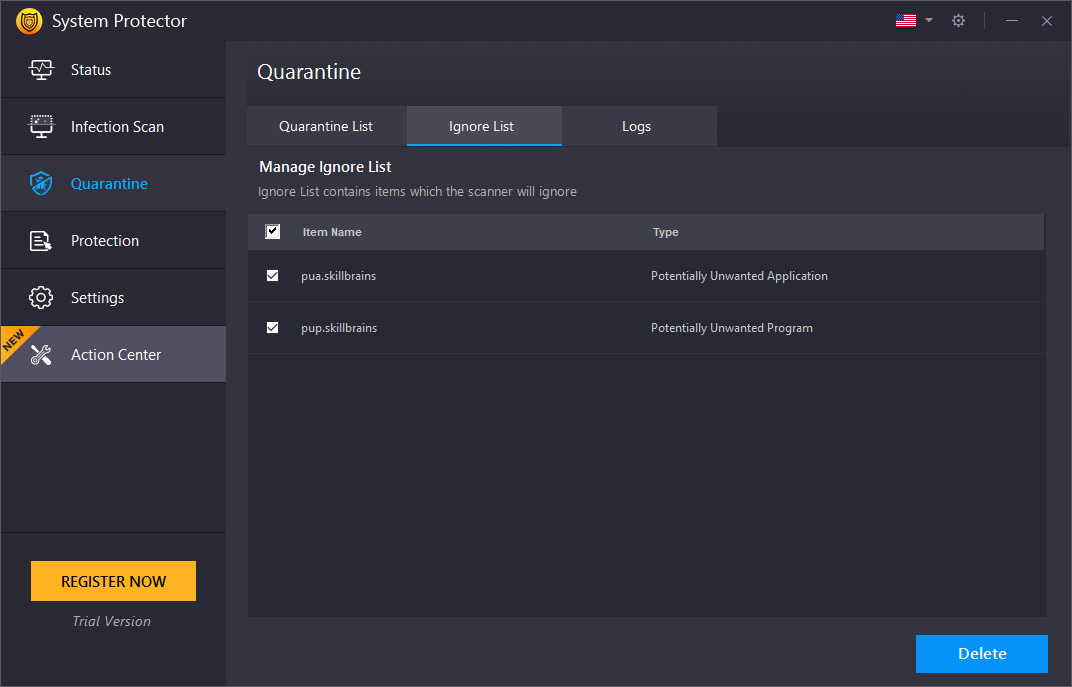This screenshot has height=687, width=1072.
Task: Select the Protection document icon
Action: coord(41,240)
